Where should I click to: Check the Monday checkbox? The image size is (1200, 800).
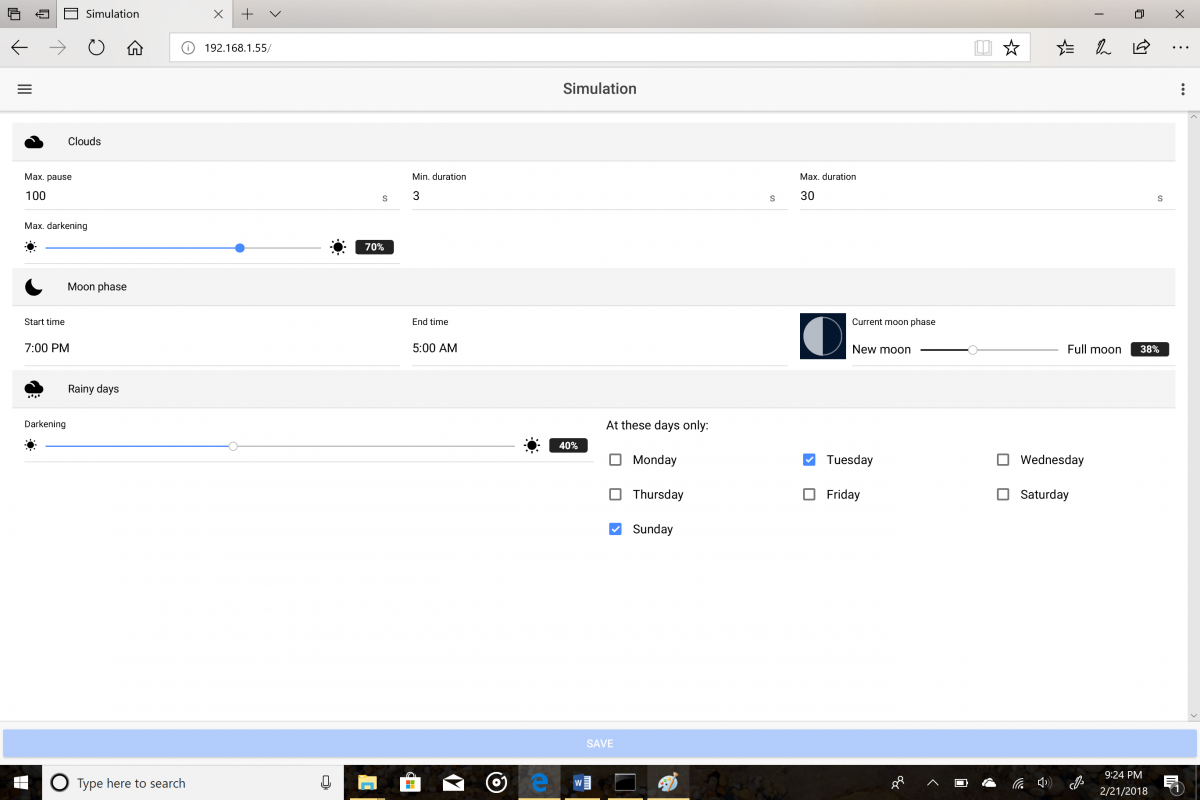point(615,460)
